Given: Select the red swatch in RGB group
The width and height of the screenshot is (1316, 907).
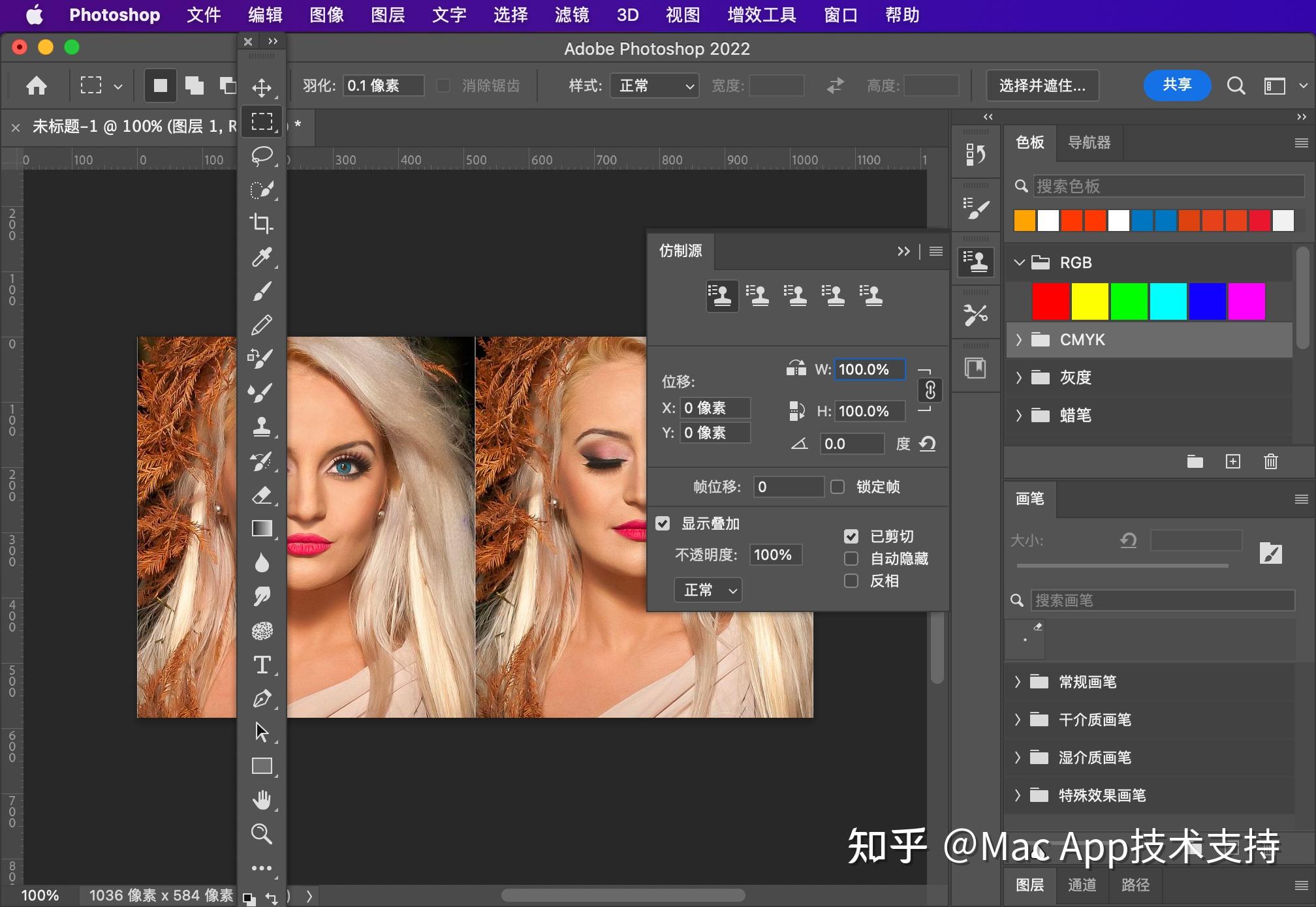Looking at the screenshot, I should 1050,301.
